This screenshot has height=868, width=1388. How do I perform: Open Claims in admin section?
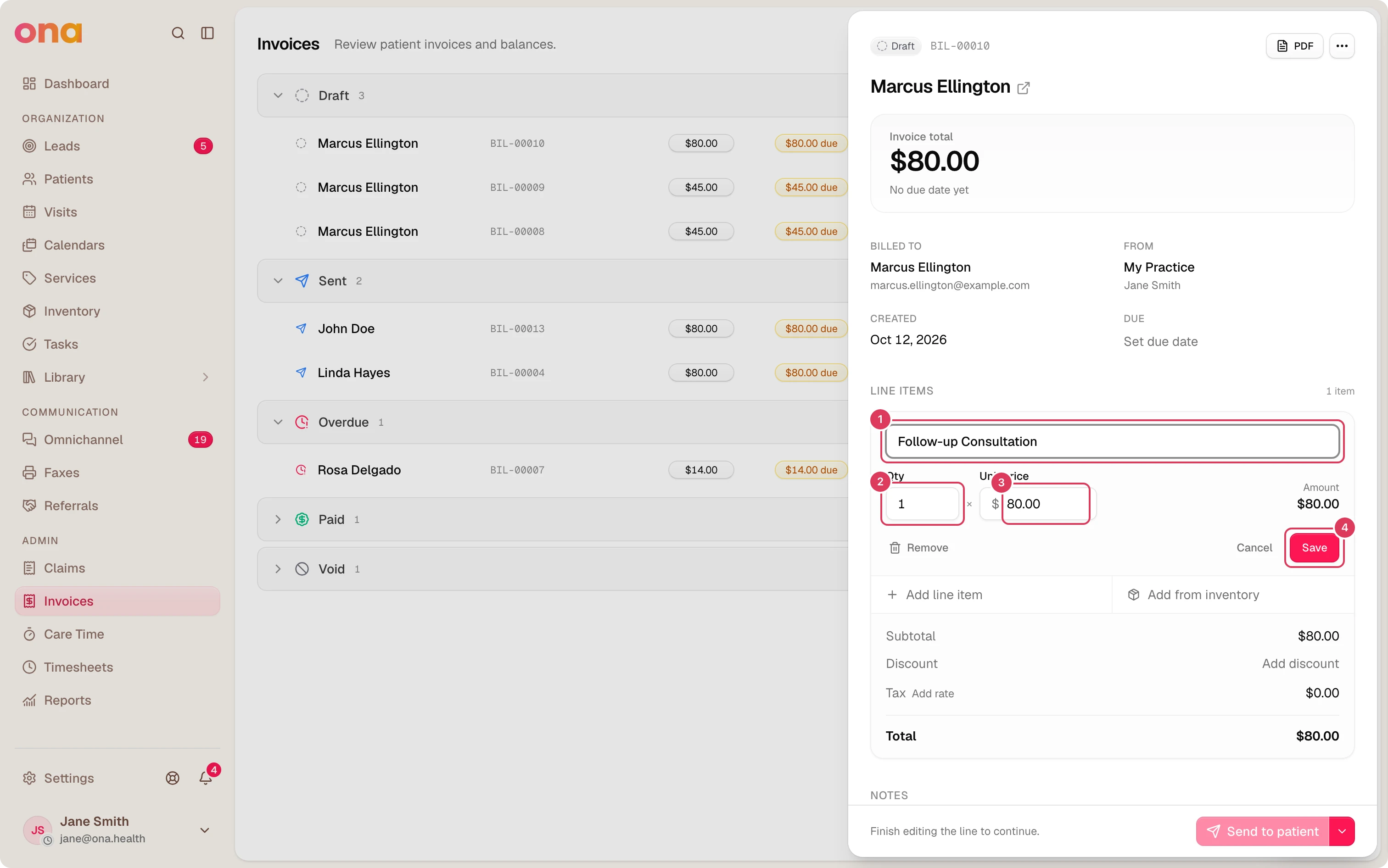117,568
